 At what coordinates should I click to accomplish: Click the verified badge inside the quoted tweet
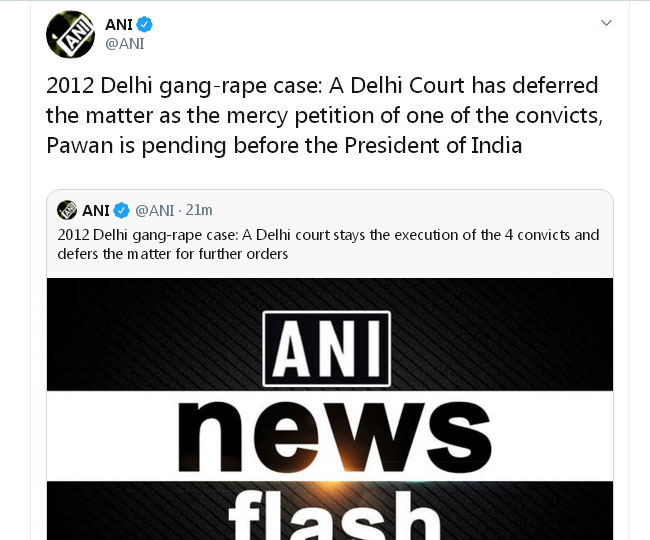(x=121, y=210)
